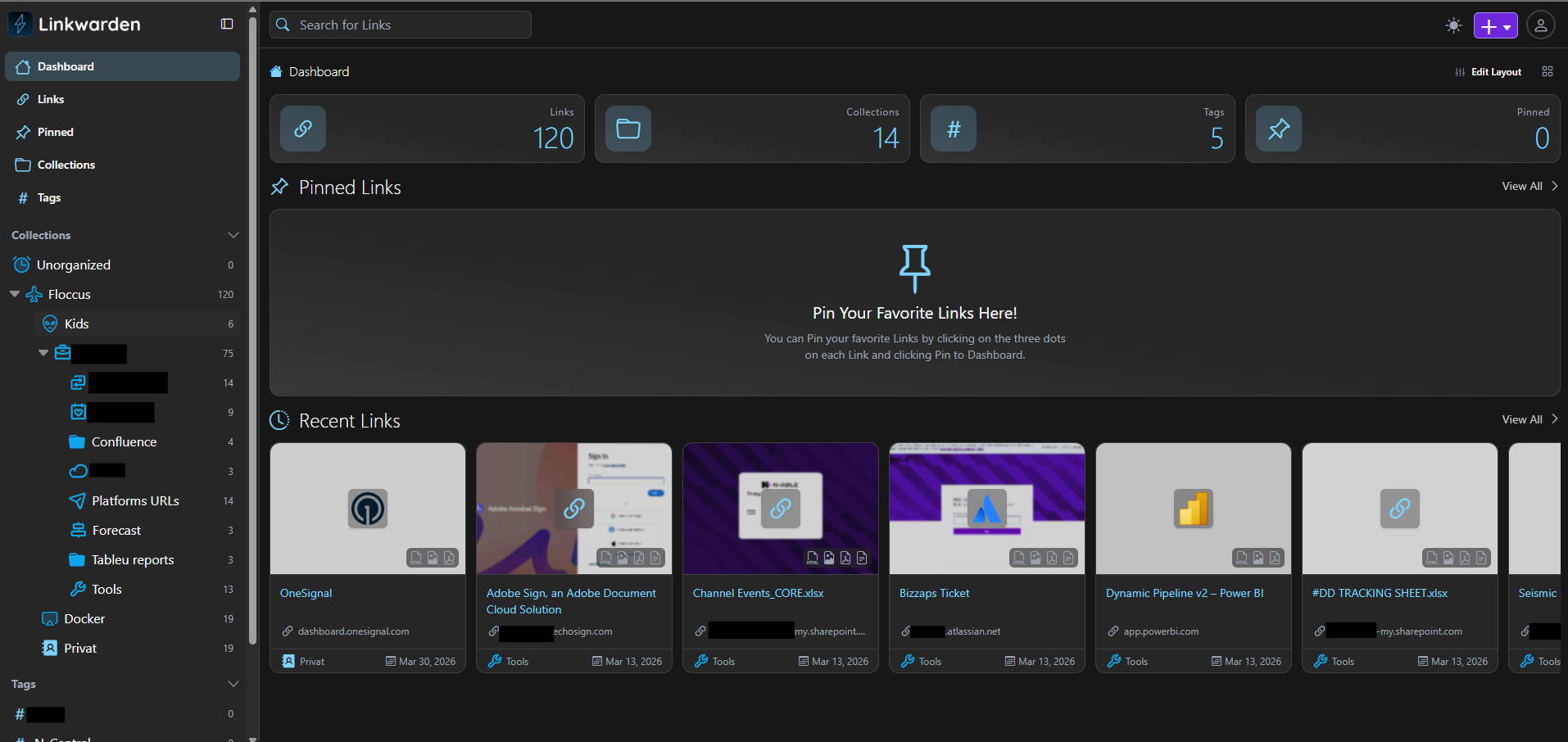Click the Bizzaps Ticket card thumbnail
Image resolution: width=1568 pixels, height=742 pixels.
987,509
